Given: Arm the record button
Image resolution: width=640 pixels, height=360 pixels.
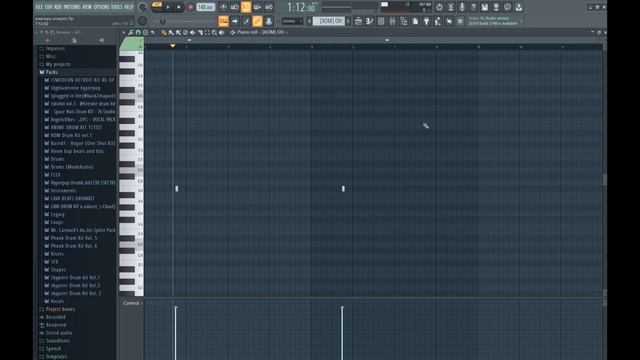Looking at the screenshot, I should [x=190, y=7].
